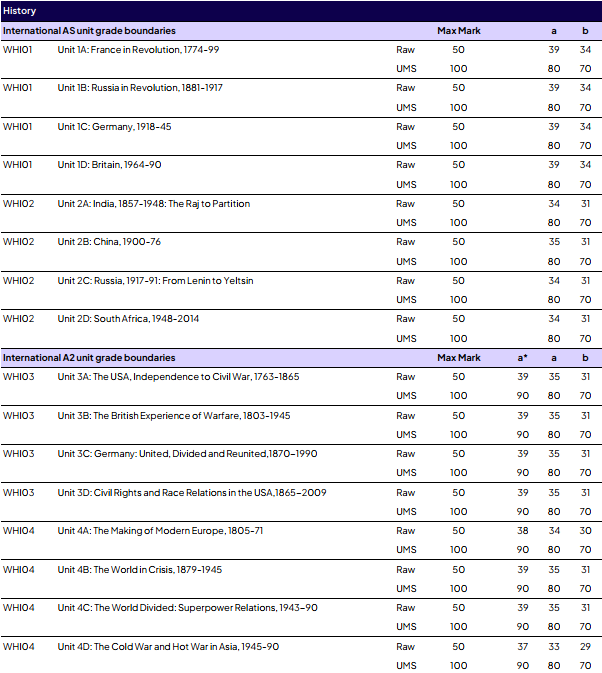
Task: Click raw 'b' mark 31 for Unit 2C
Action: (x=585, y=281)
